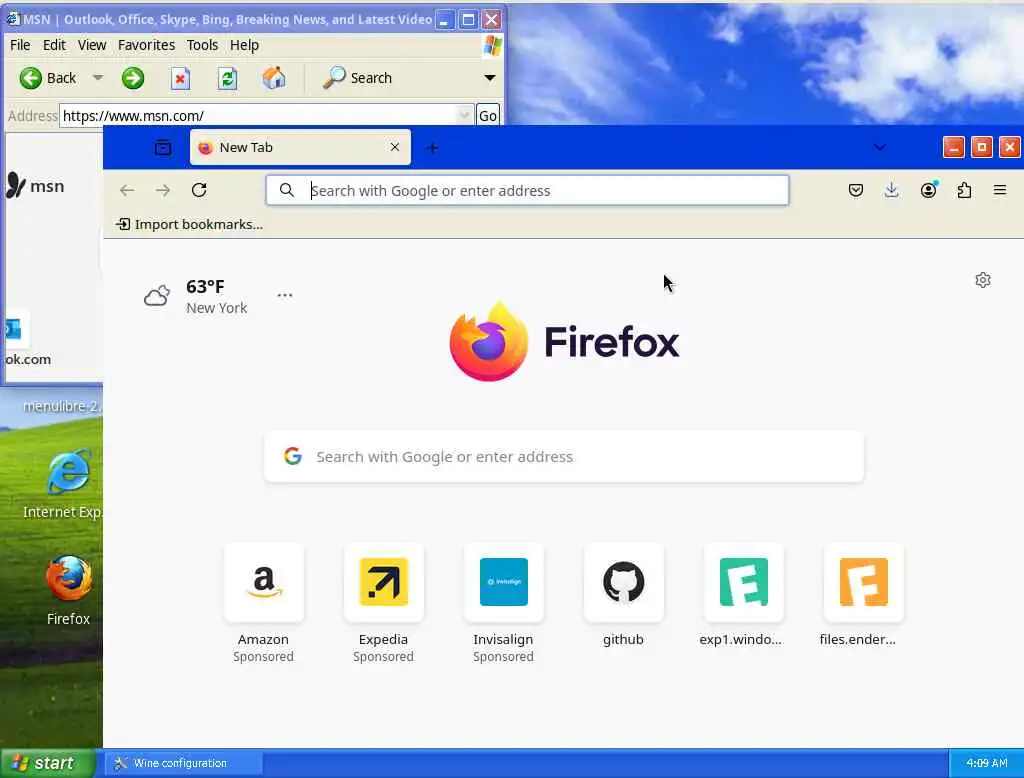
Task: Click the Windows Start button
Action: click(x=48, y=763)
